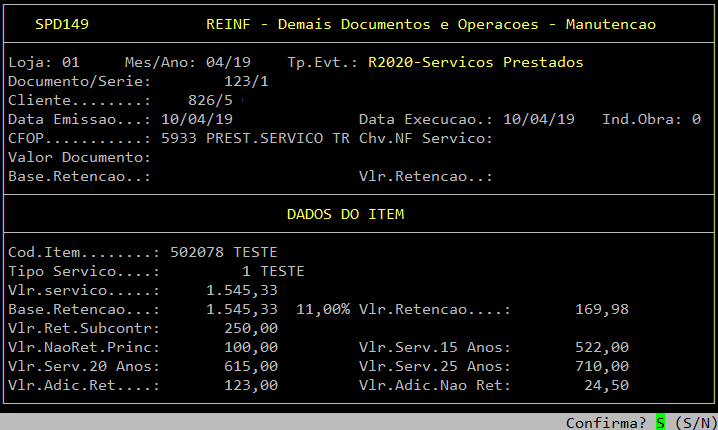The height and width of the screenshot is (430, 718).
Task: Click the Vlr.Serv.15 Anos value 522,00
Action: pyautogui.click(x=602, y=347)
